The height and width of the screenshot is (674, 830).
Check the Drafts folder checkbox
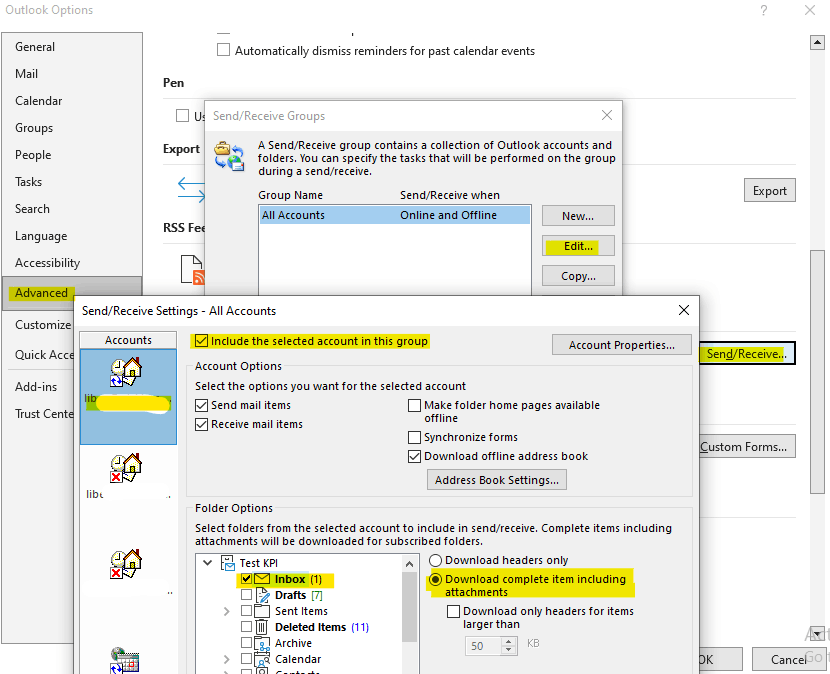coord(246,595)
